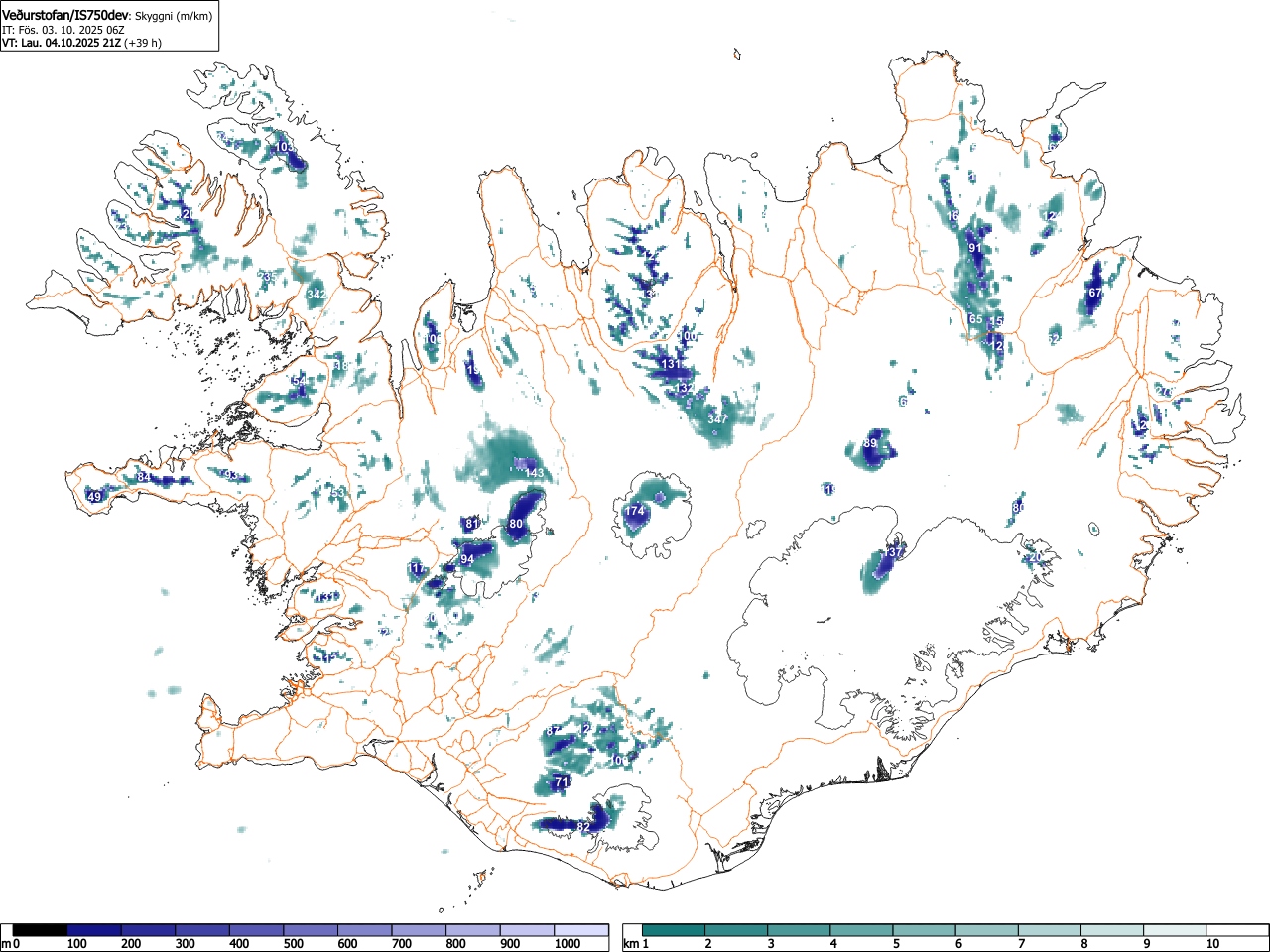
Task: Click the 700–800 m legend color segment
Action: 419,930
